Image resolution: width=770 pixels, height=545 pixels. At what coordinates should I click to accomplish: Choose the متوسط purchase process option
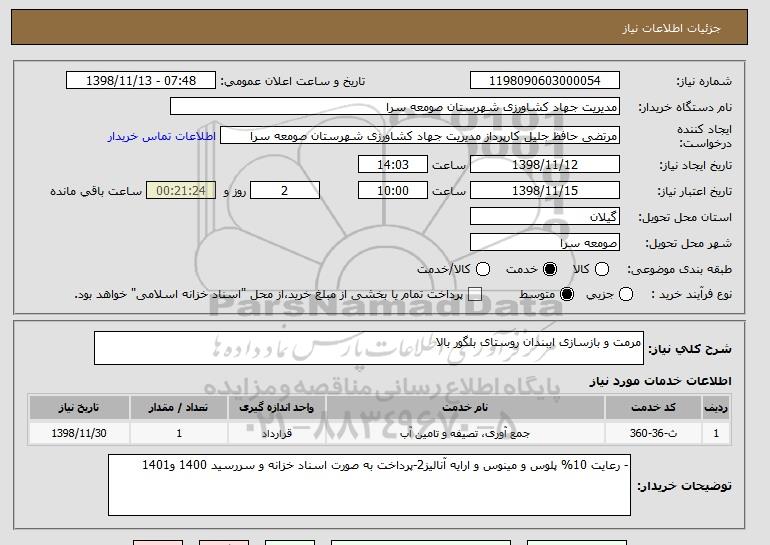[567, 294]
